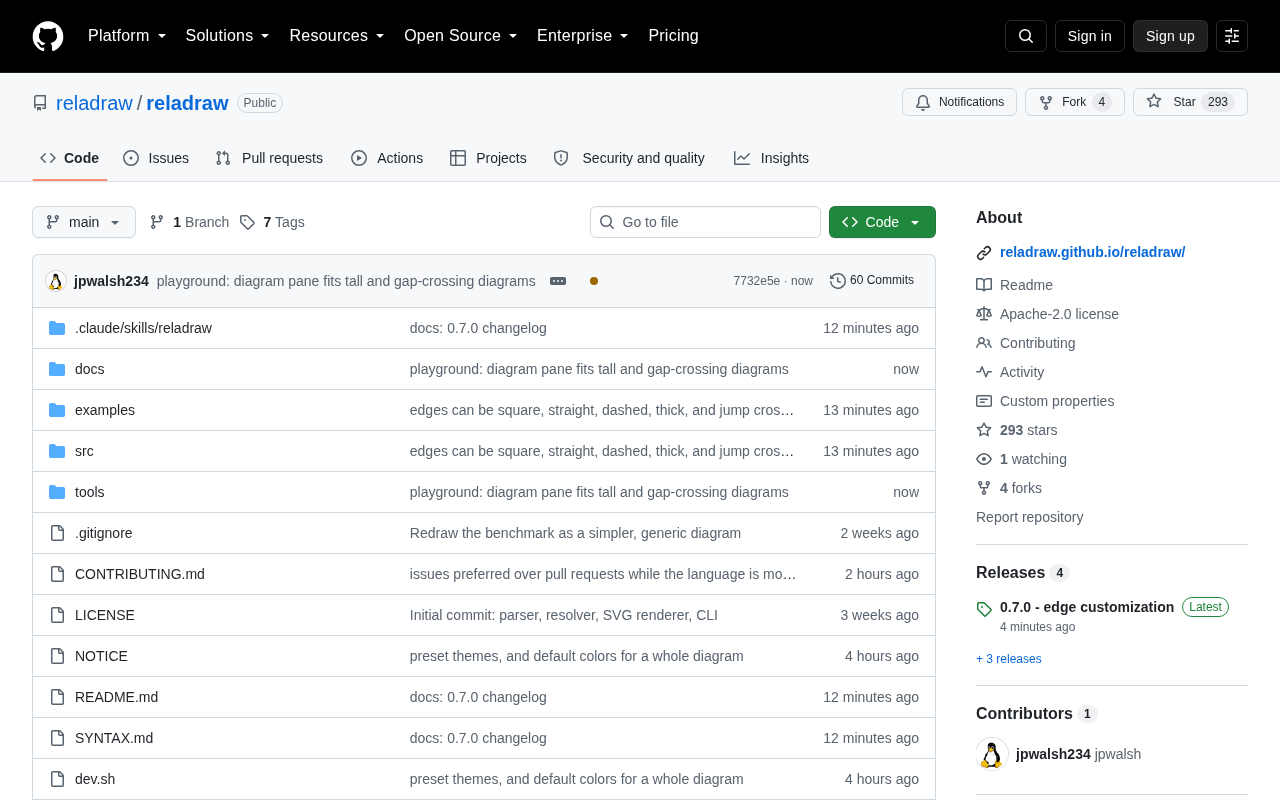Open the GitHub homepage logo
The width and height of the screenshot is (1280, 800).
pos(48,36)
